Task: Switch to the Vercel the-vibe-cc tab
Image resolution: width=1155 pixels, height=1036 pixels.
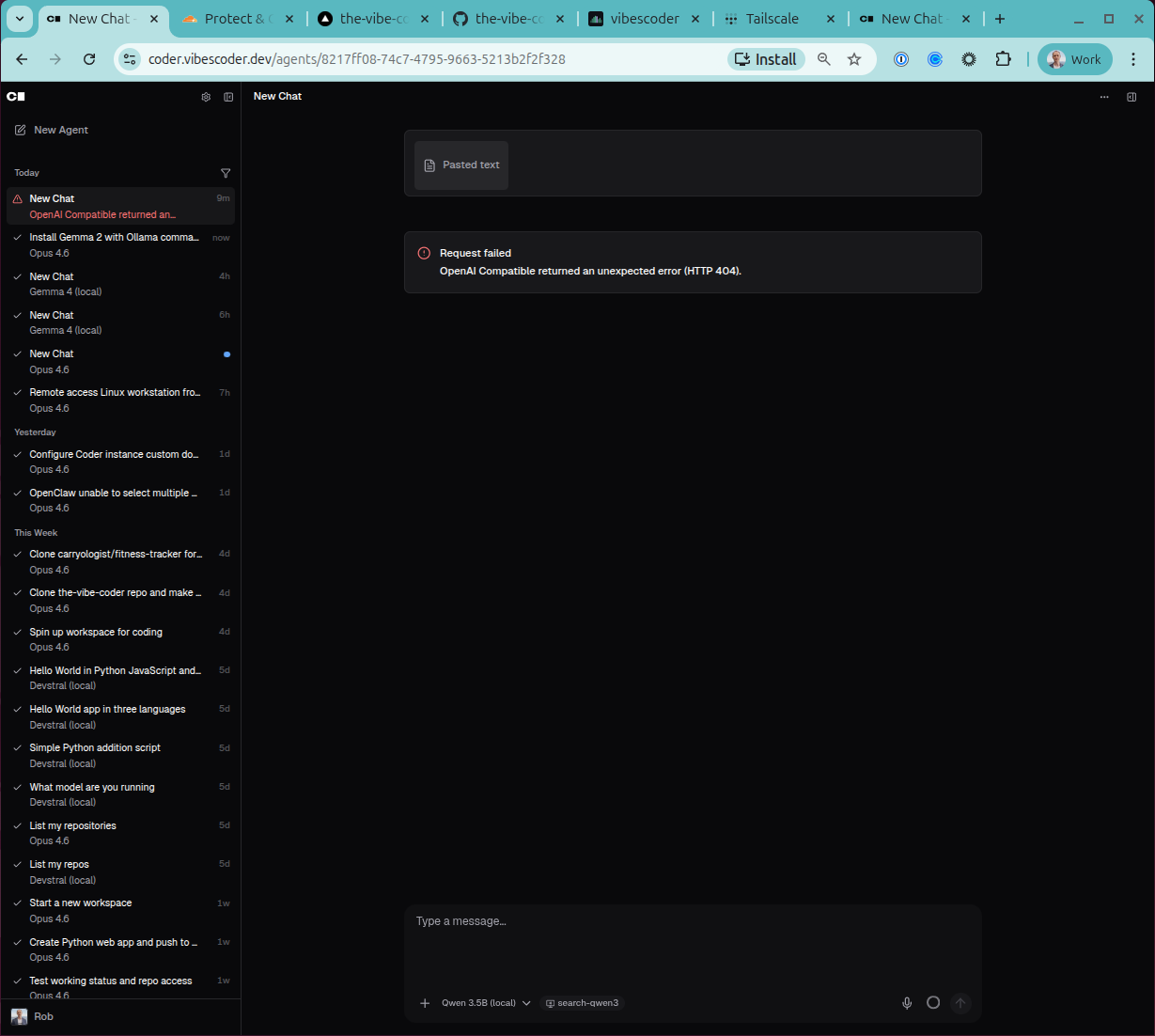Action: (x=372, y=19)
